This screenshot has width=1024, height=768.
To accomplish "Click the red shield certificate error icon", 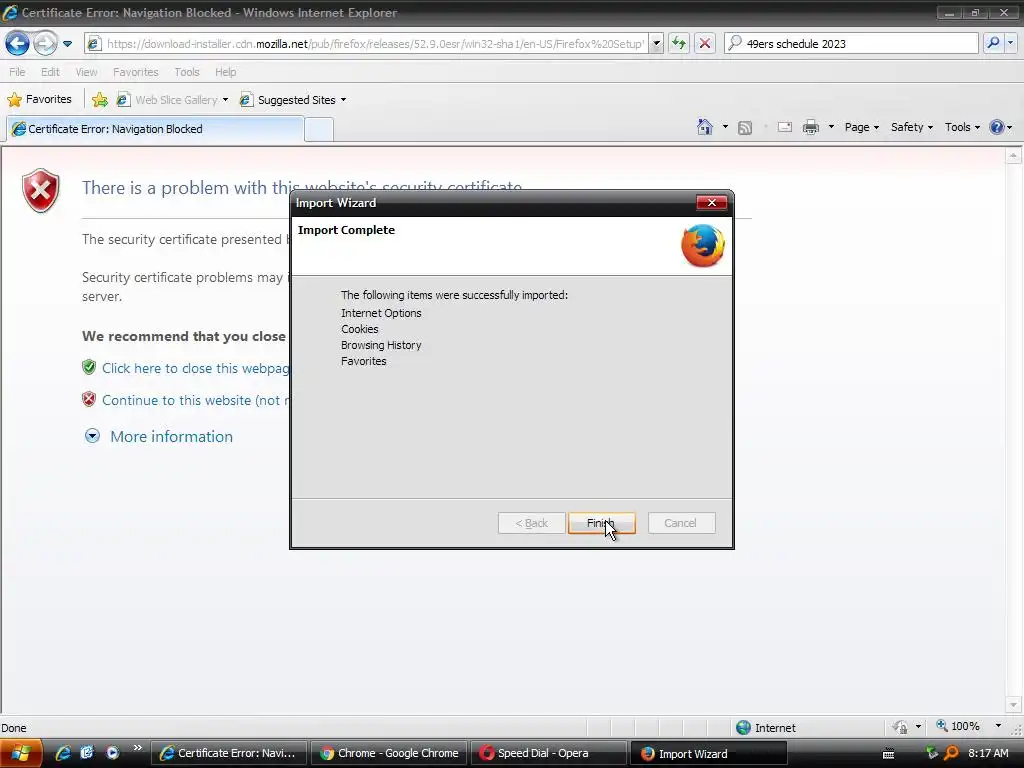I will click(40, 191).
